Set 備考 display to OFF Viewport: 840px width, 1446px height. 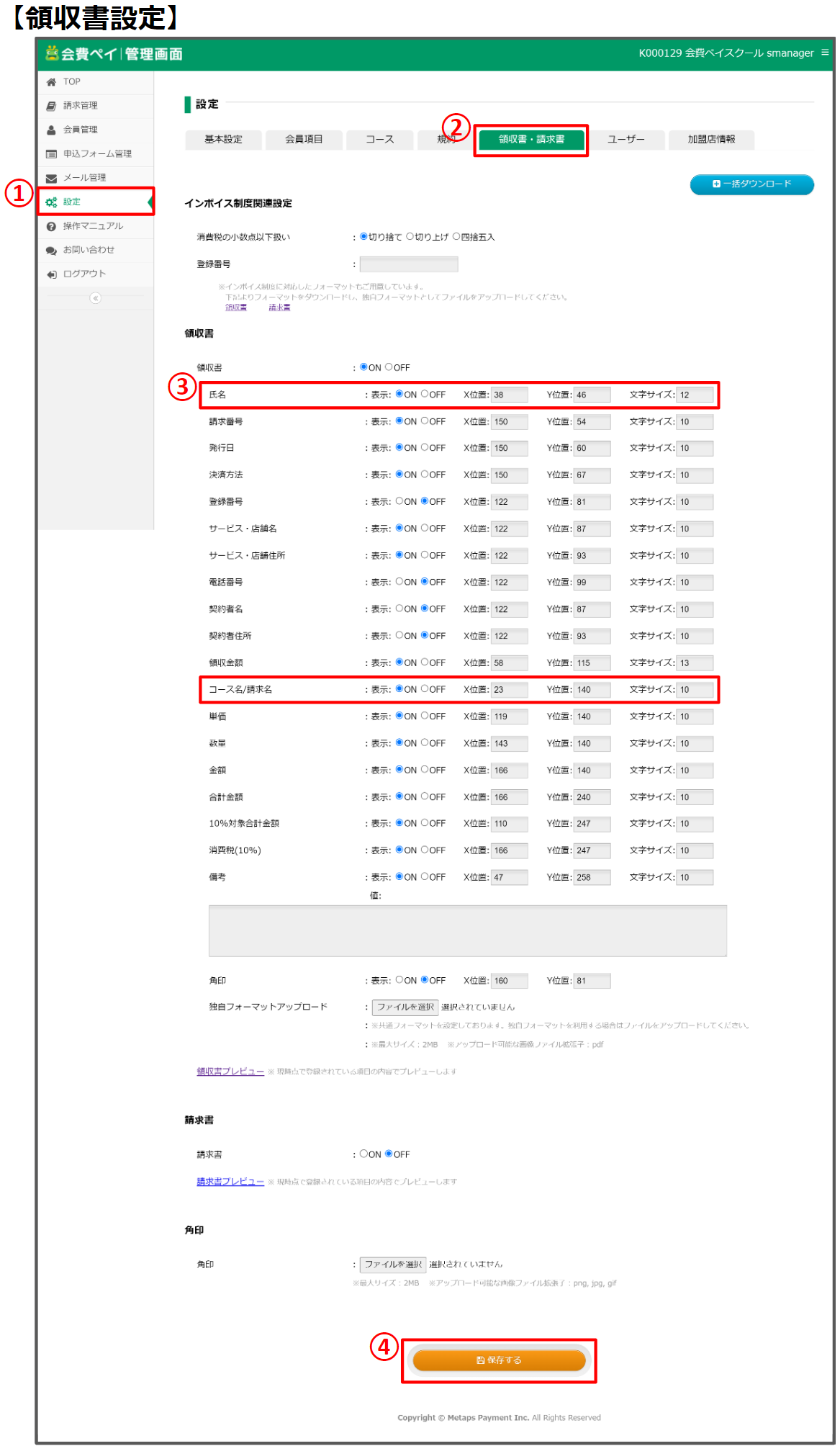point(425,876)
